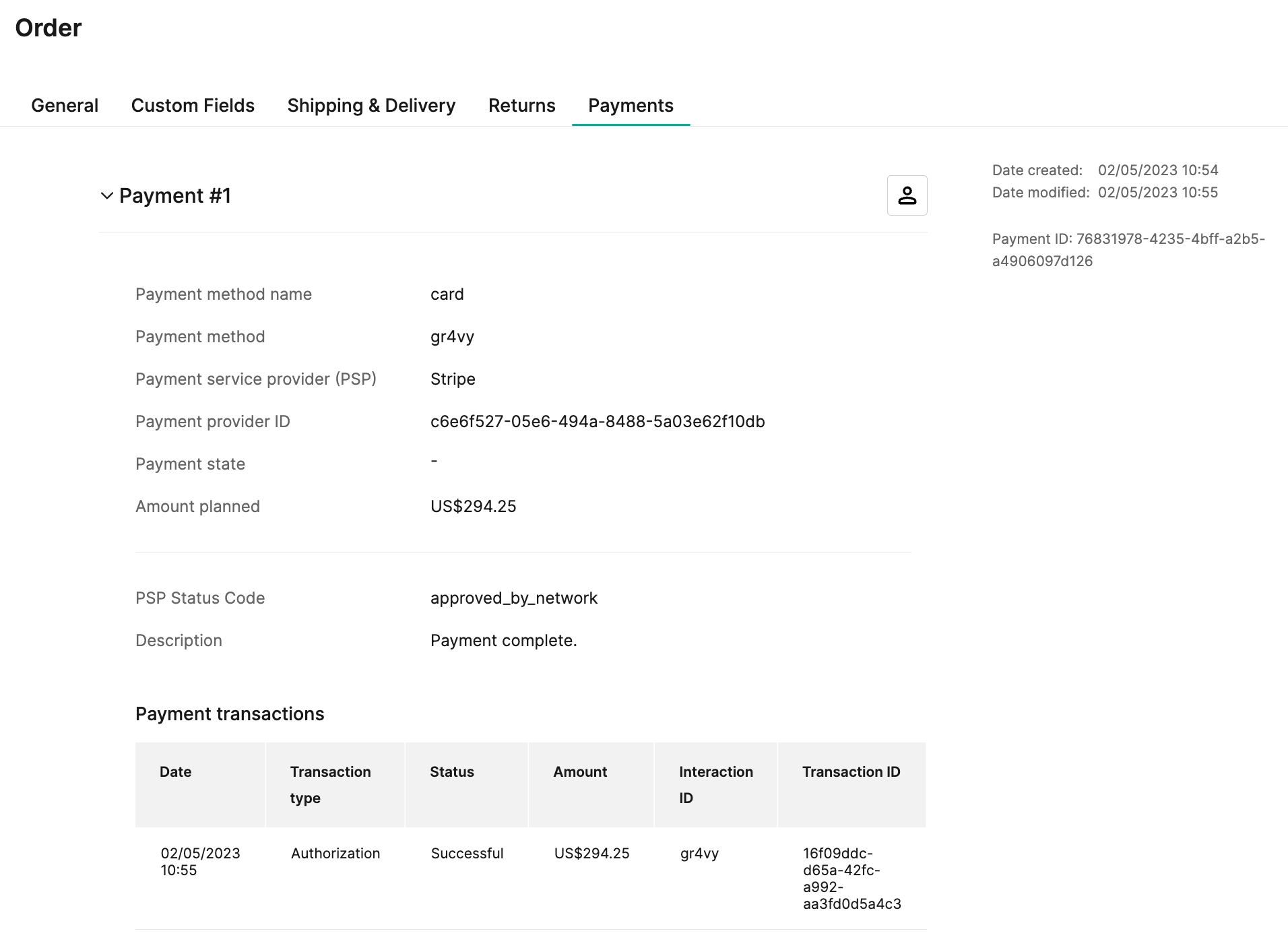Image resolution: width=1288 pixels, height=950 pixels.
Task: Click the Transaction type column header
Action: (x=335, y=785)
